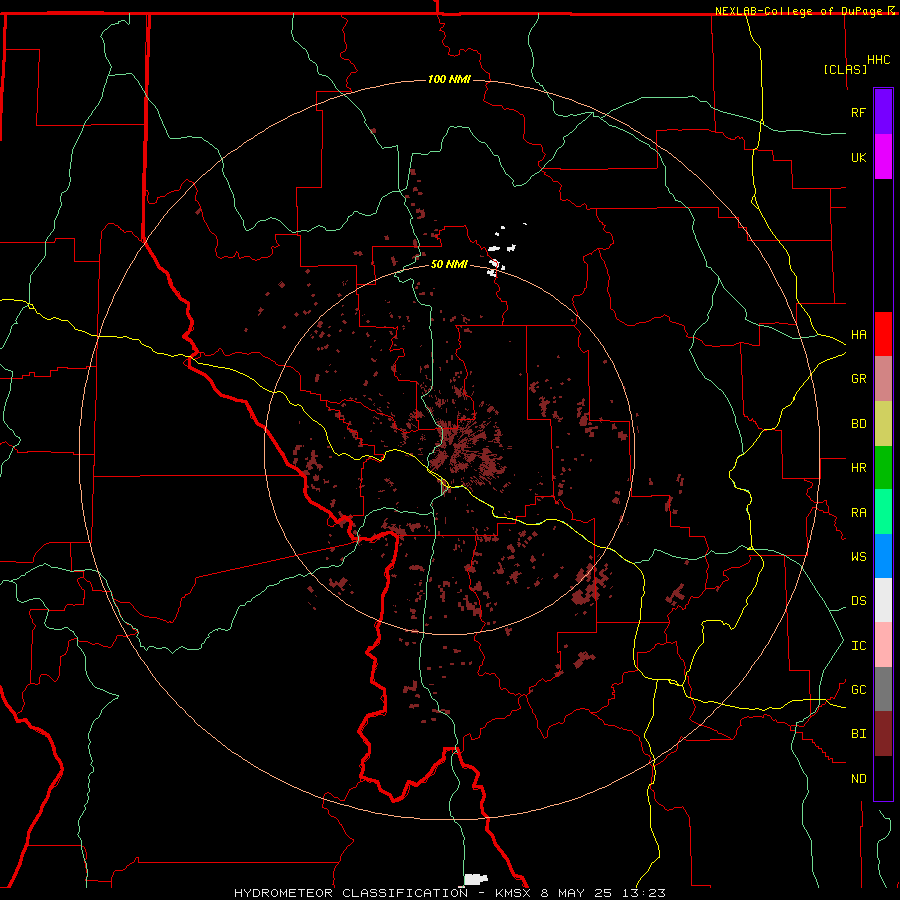Click the RF legend label

[858, 113]
